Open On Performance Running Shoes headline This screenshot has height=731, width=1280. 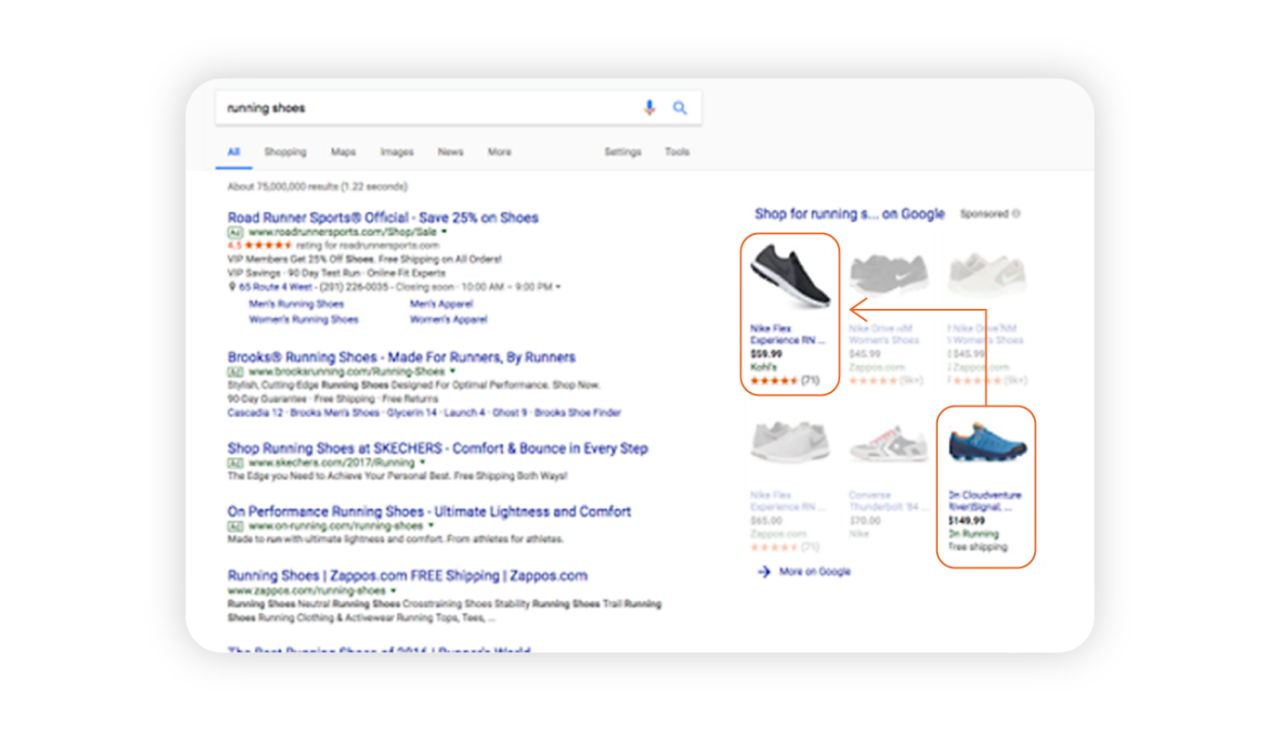pyautogui.click(x=429, y=512)
